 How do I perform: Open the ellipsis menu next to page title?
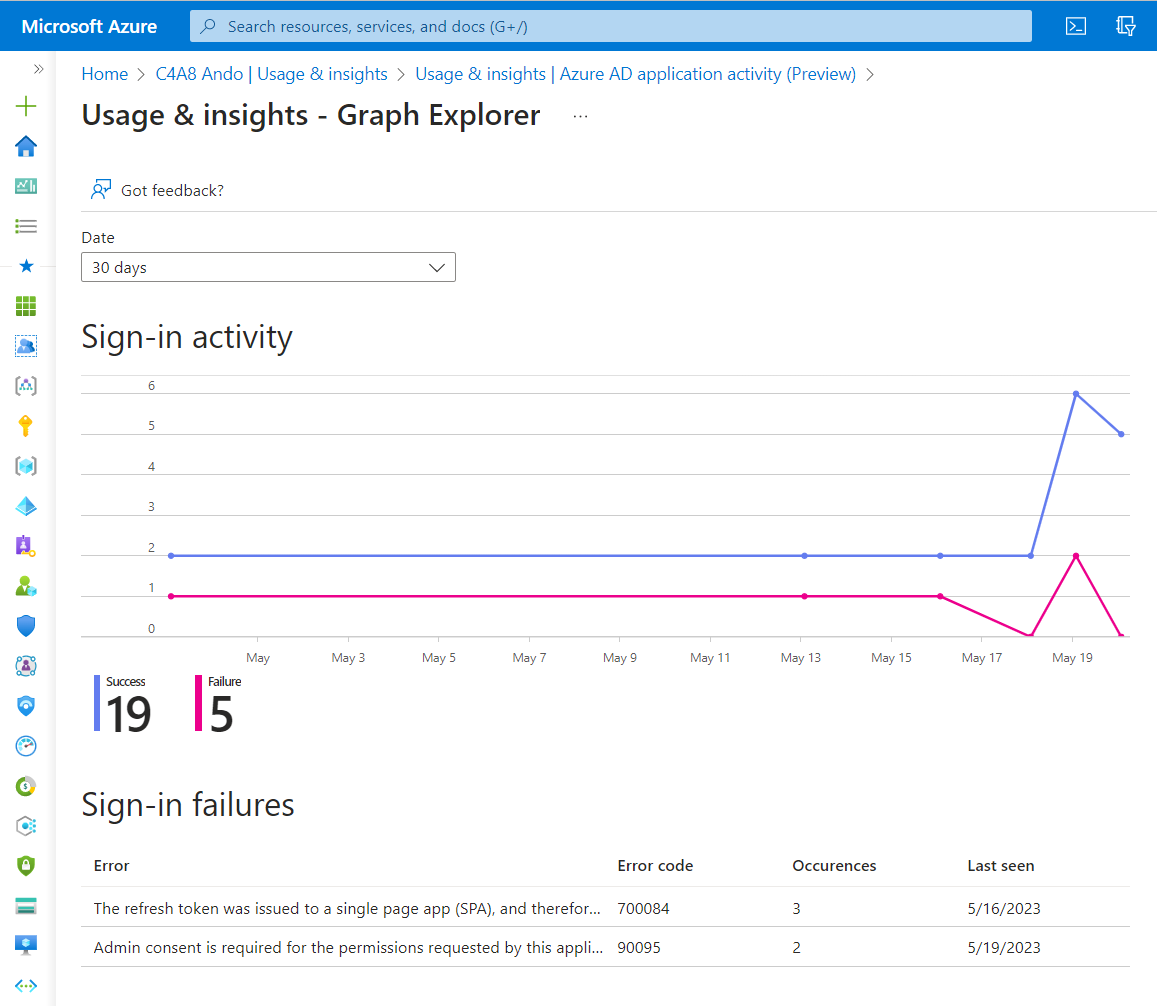581,117
